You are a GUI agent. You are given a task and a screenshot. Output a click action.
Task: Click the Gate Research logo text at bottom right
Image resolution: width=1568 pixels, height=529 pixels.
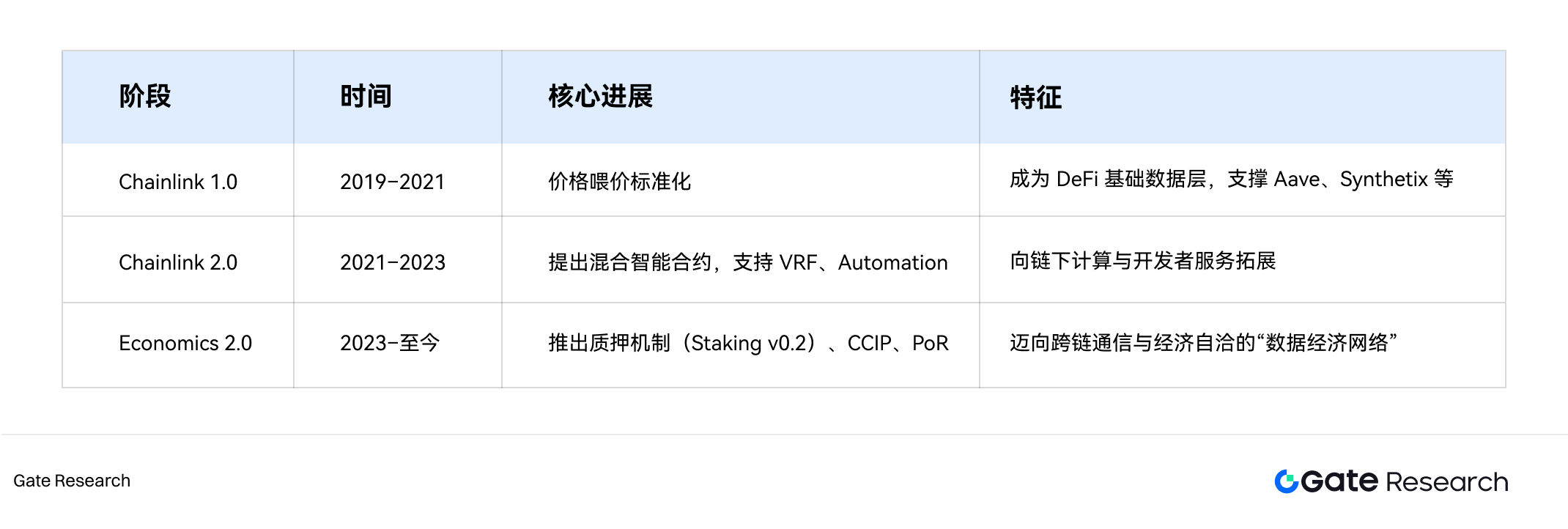pos(1404,481)
